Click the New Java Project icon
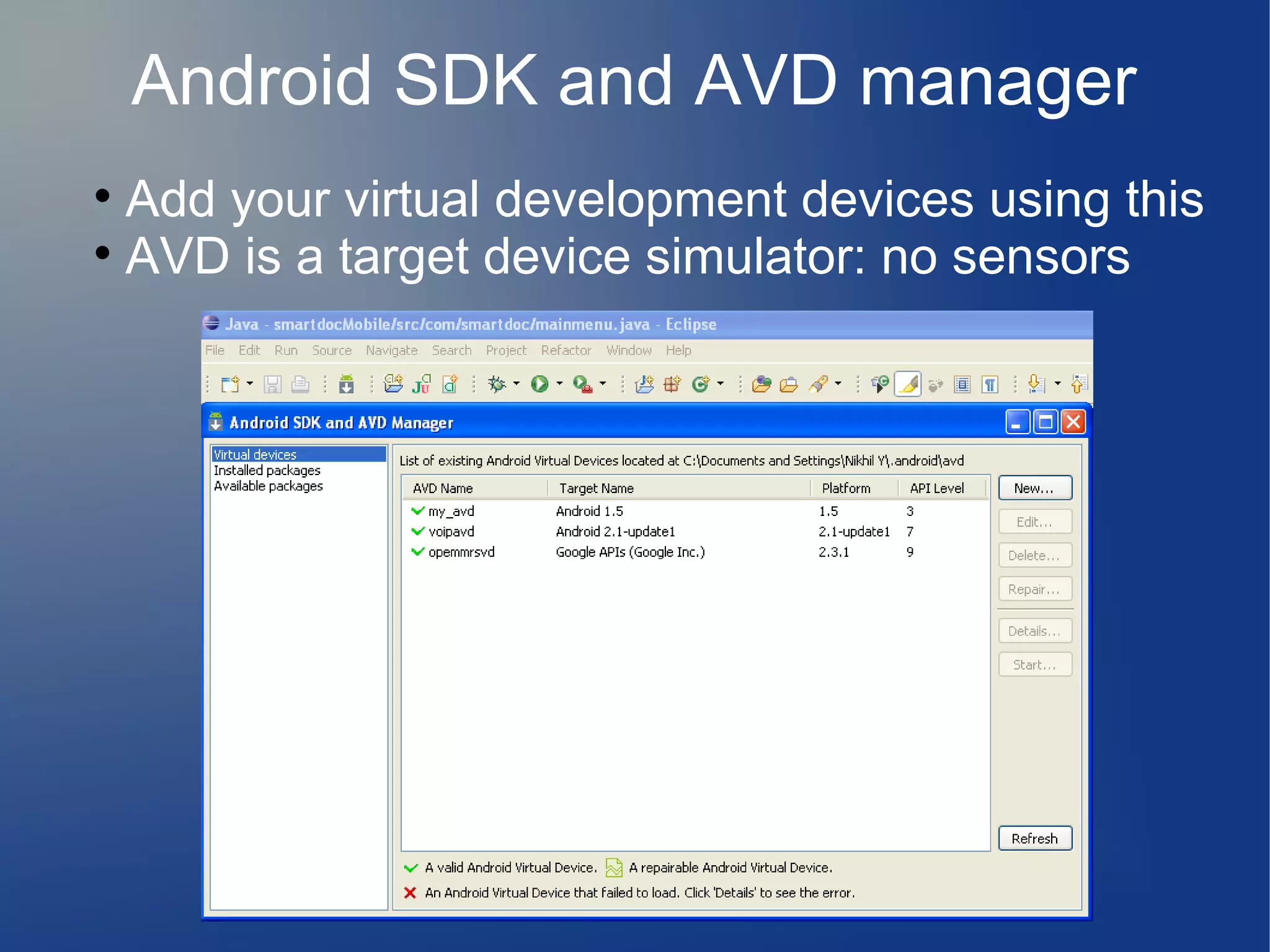The height and width of the screenshot is (952, 1270). point(644,385)
